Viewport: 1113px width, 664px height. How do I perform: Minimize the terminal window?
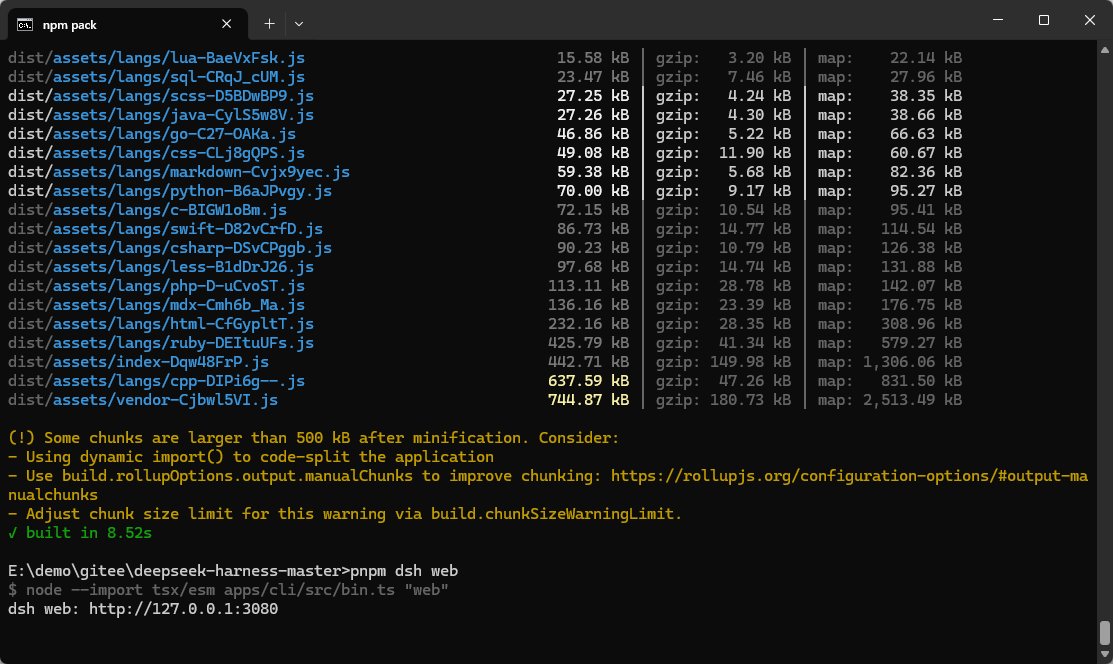[998, 20]
